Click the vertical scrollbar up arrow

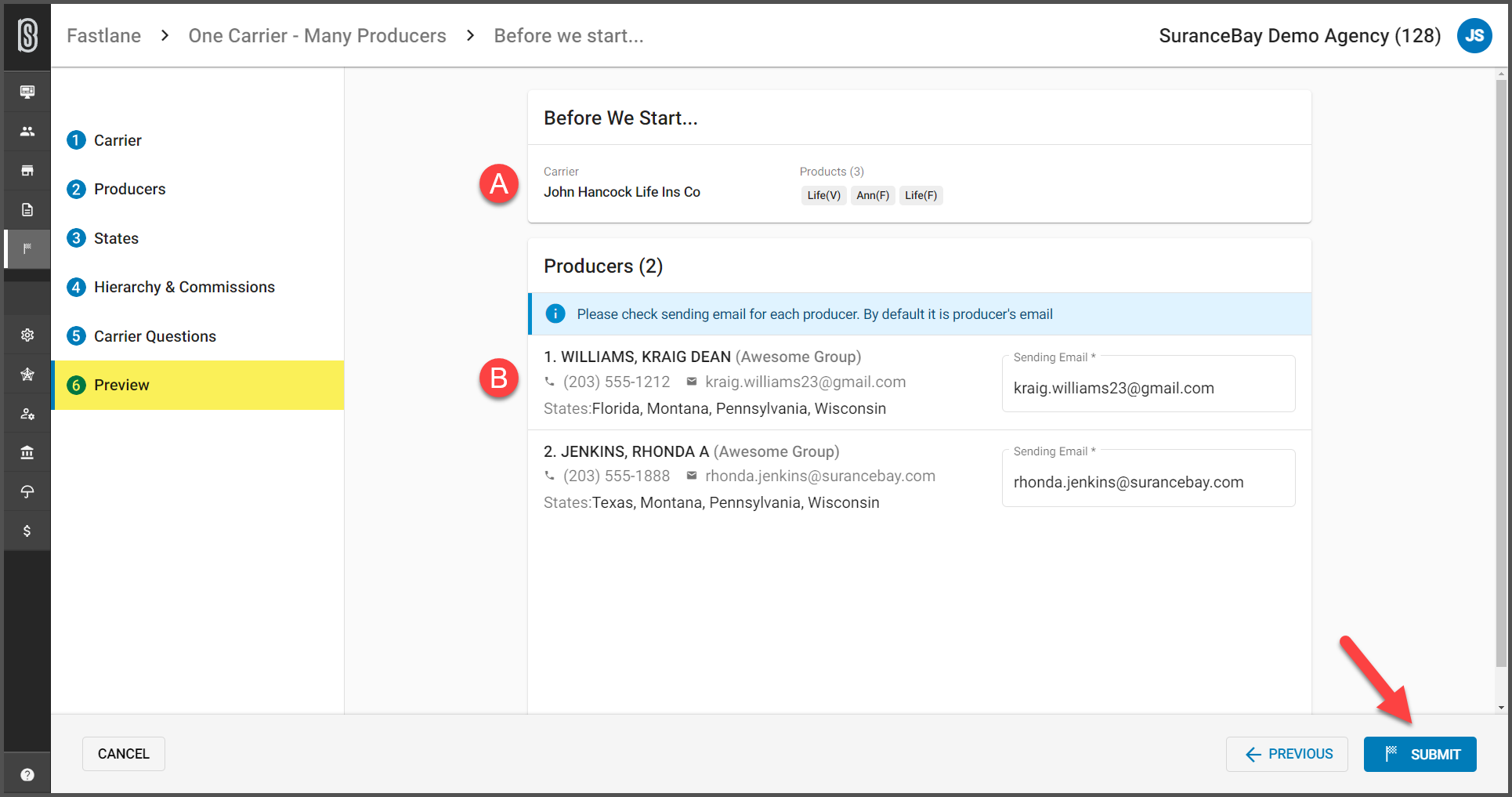coord(1501,74)
